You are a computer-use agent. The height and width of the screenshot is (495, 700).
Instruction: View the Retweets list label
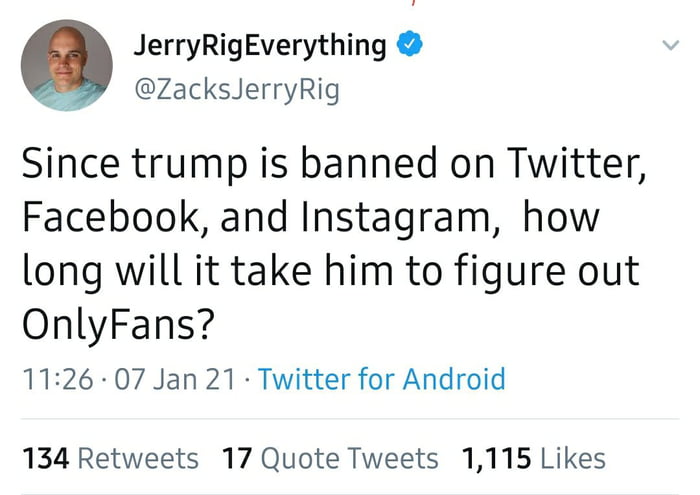[138, 458]
